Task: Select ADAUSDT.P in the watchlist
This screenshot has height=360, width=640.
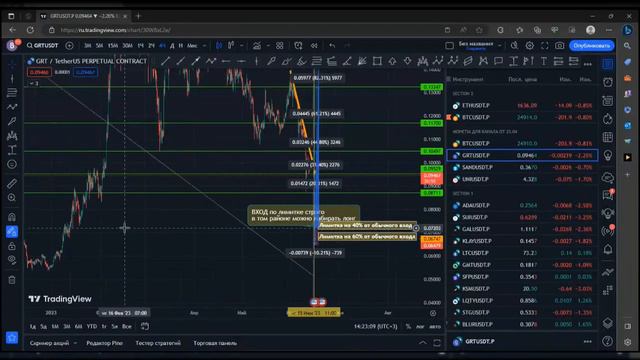Action: pyautogui.click(x=522, y=205)
